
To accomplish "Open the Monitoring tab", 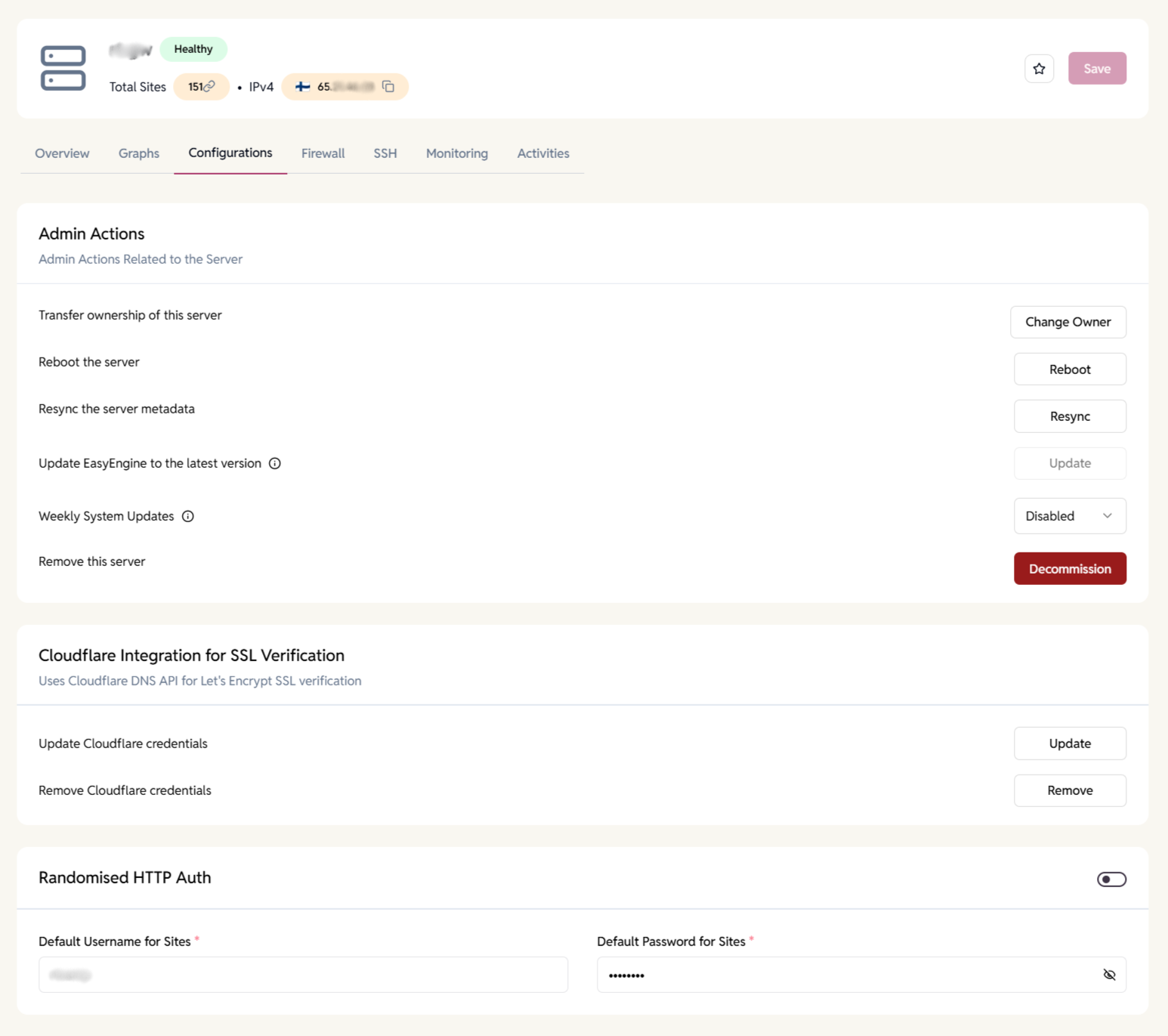I will 456,153.
